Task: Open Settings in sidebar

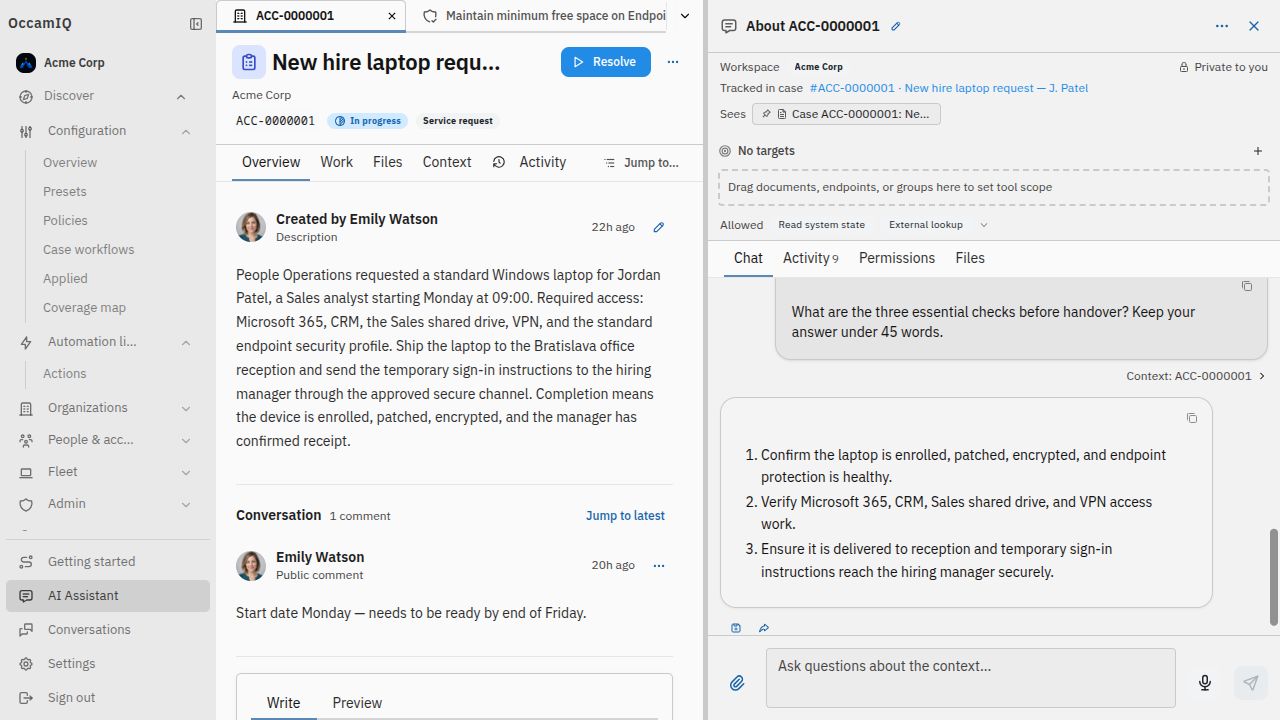Action: click(x=108, y=664)
